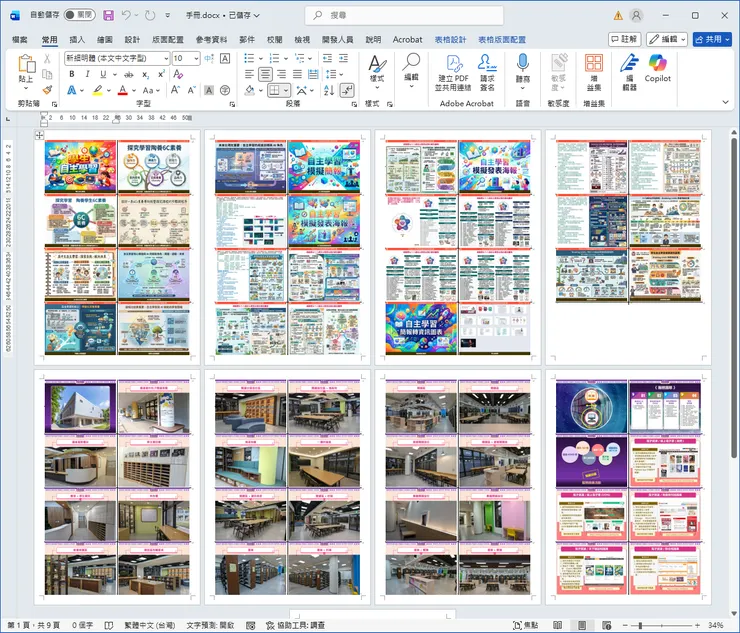Toggle Superscript formatting
The height and width of the screenshot is (633, 740).
(x=161, y=74)
